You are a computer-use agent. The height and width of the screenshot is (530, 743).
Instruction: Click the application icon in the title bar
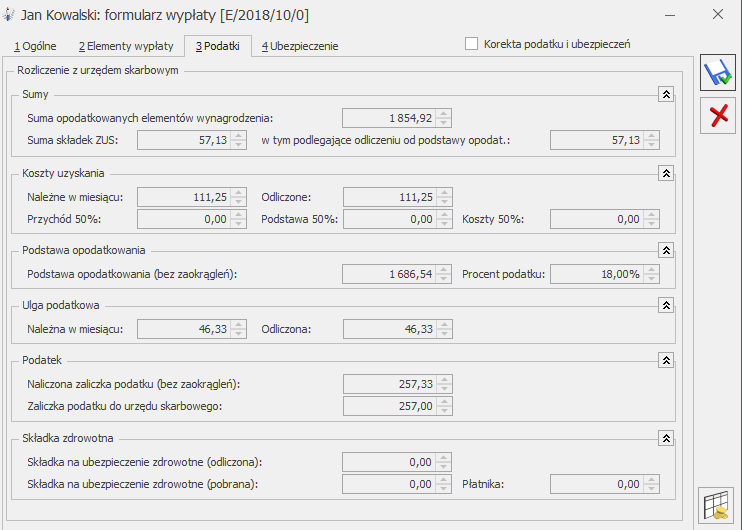[9, 15]
